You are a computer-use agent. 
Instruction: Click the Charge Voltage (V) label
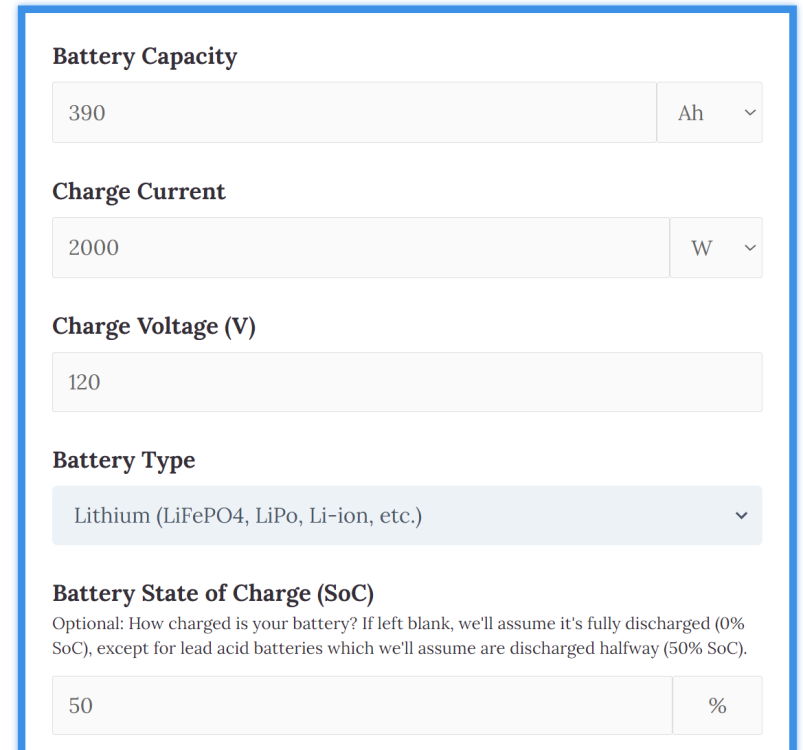click(x=154, y=326)
